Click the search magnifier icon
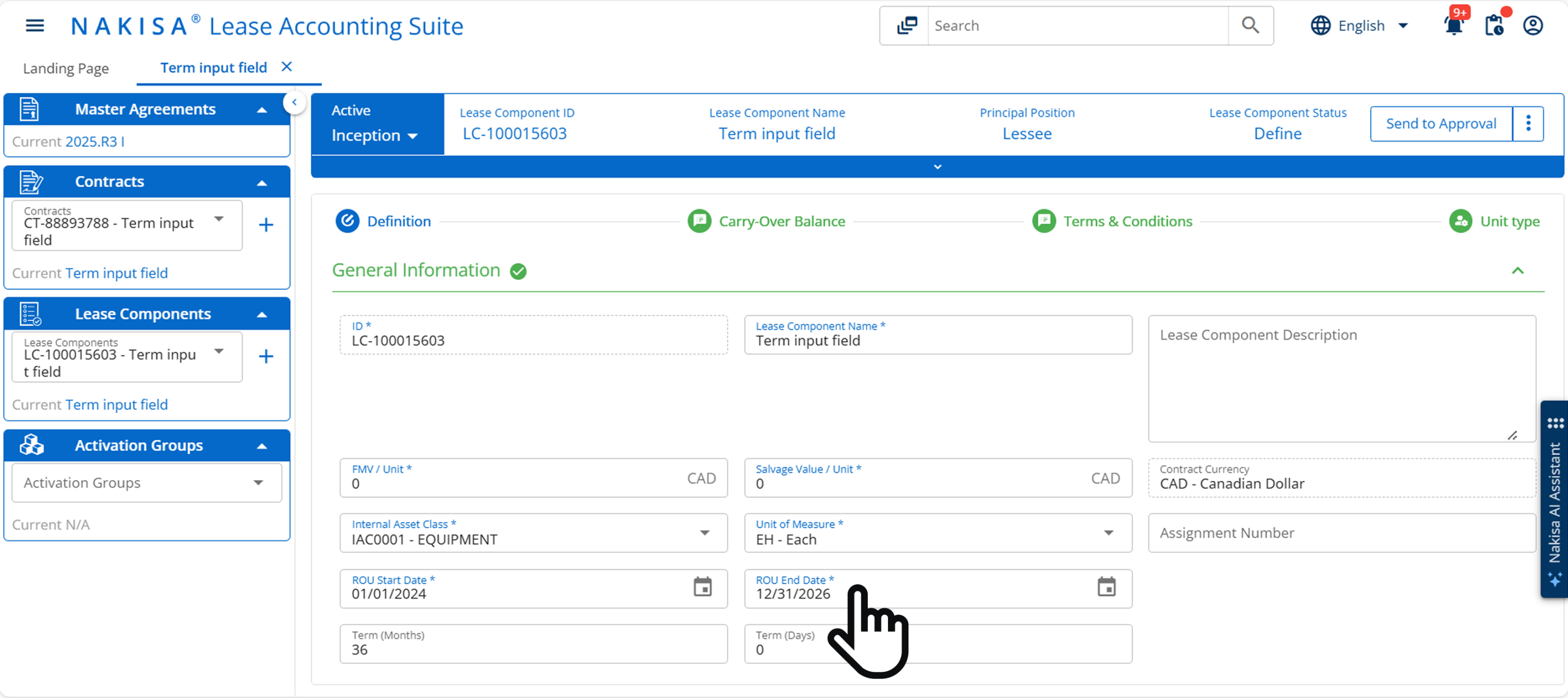Image resolution: width=1568 pixels, height=698 pixels. tap(1250, 26)
